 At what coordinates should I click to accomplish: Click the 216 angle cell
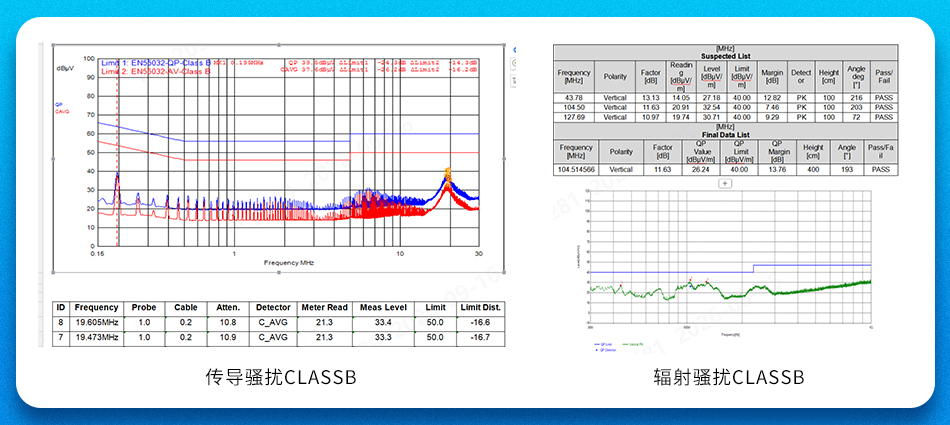point(855,98)
